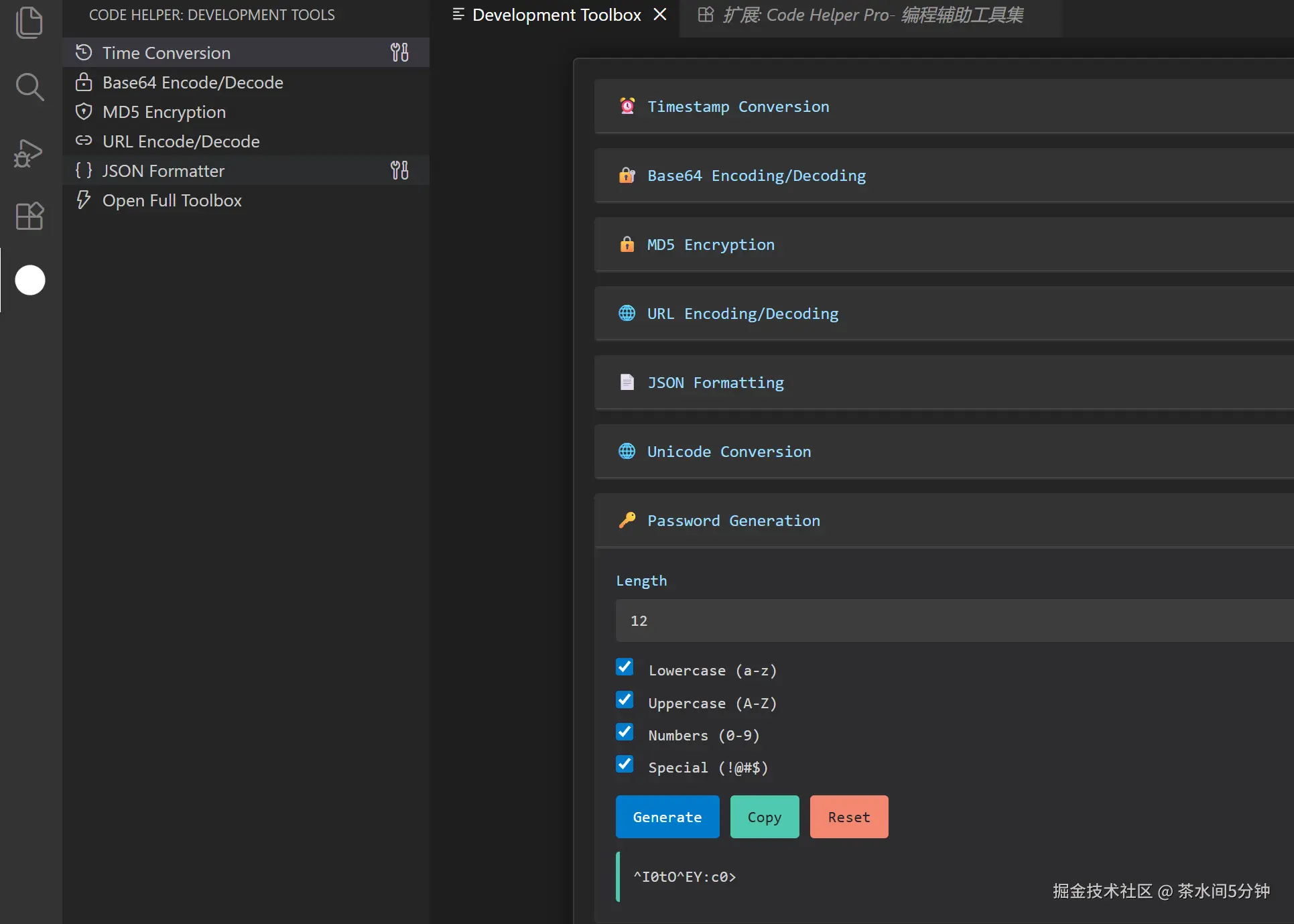This screenshot has height=924, width=1294.
Task: Click tools icon beside JSON Formatter
Action: pos(399,170)
